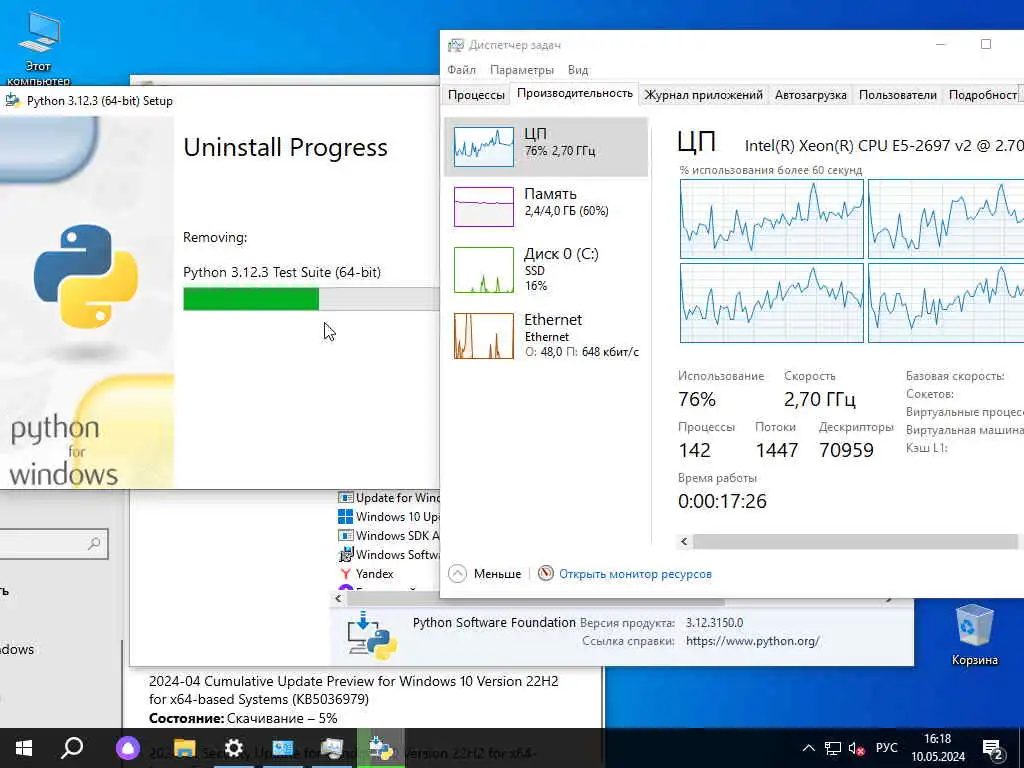Screen dimensions: 1024x768
Task: Open File Explorer from the taskbar
Action: [184, 748]
